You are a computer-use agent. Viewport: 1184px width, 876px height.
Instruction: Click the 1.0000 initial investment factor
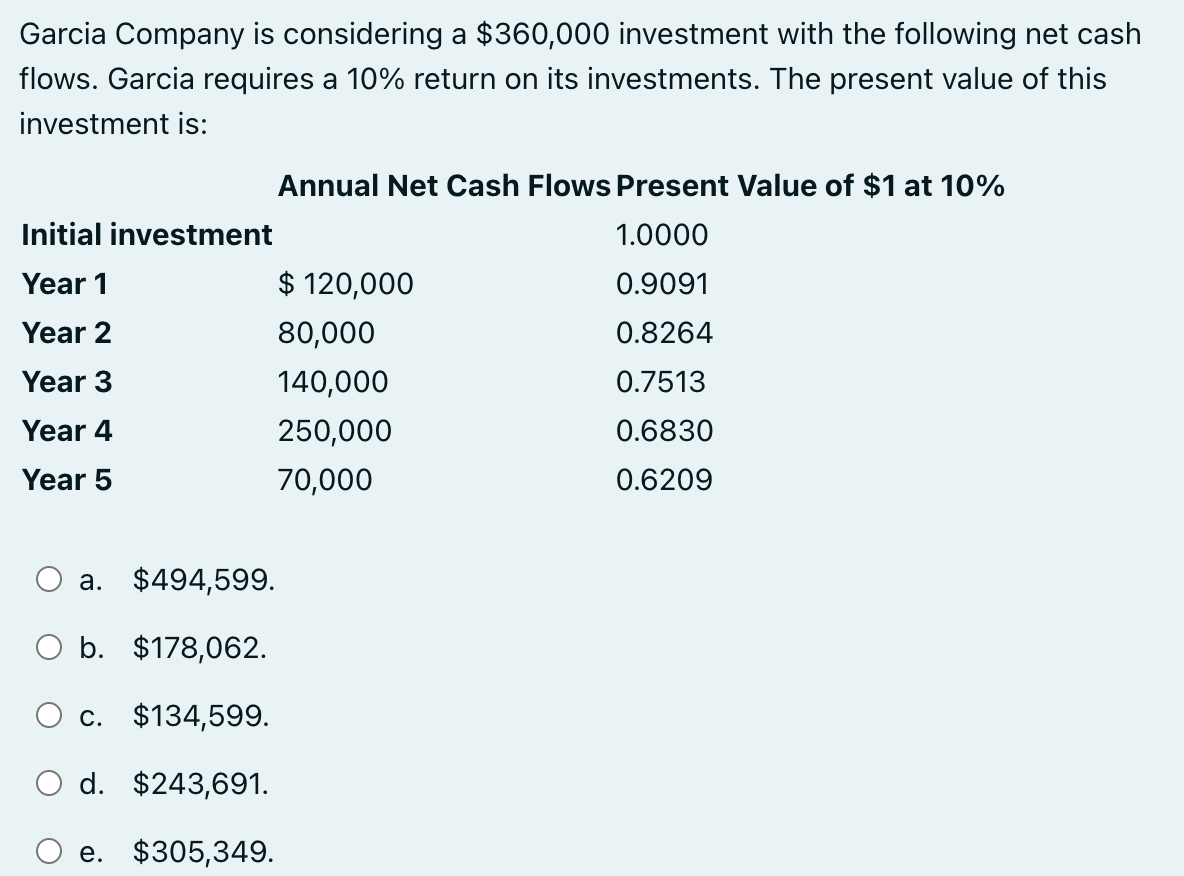coord(662,235)
